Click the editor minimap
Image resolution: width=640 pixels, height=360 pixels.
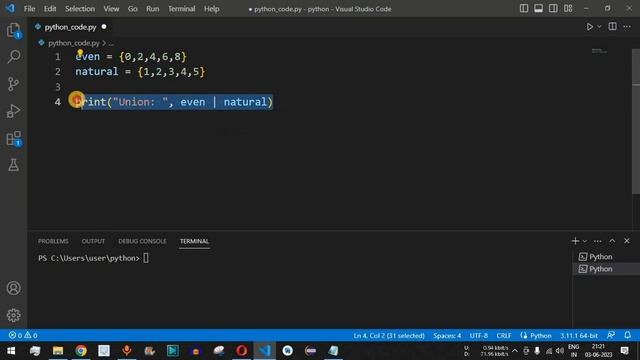click(599, 51)
